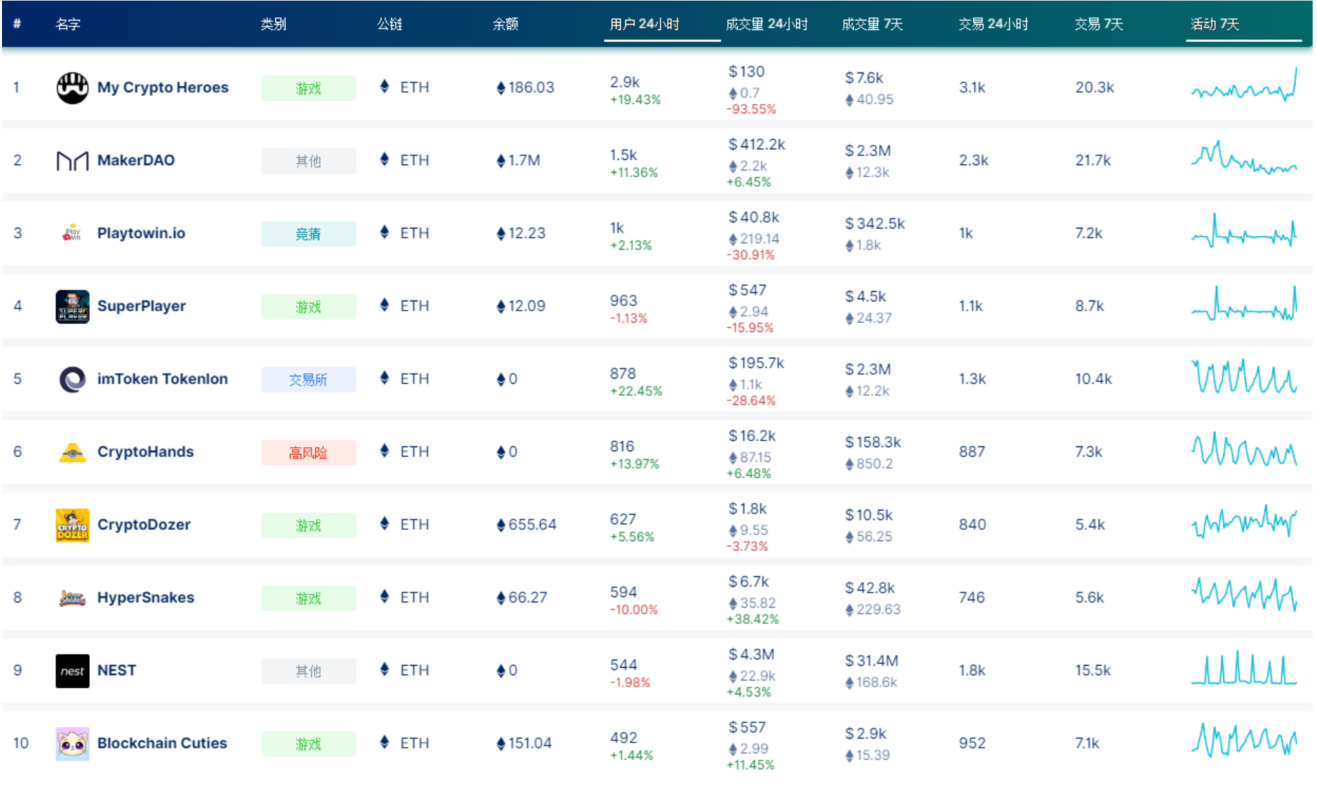Click the 交易所 tag for imToken Tokenlon
The width and height of the screenshot is (1317, 785).
click(308, 380)
